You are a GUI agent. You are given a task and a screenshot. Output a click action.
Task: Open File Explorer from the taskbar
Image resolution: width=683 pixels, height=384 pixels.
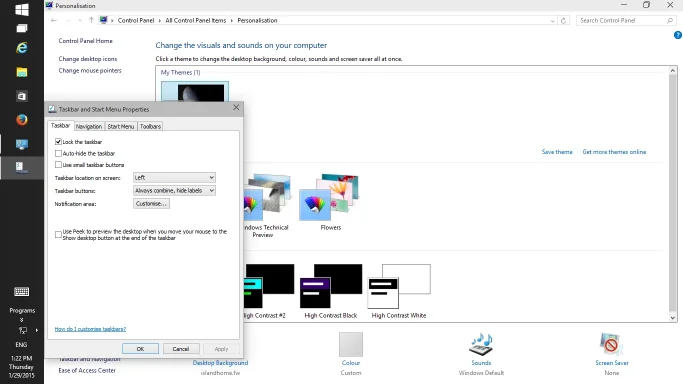pyautogui.click(x=21, y=72)
